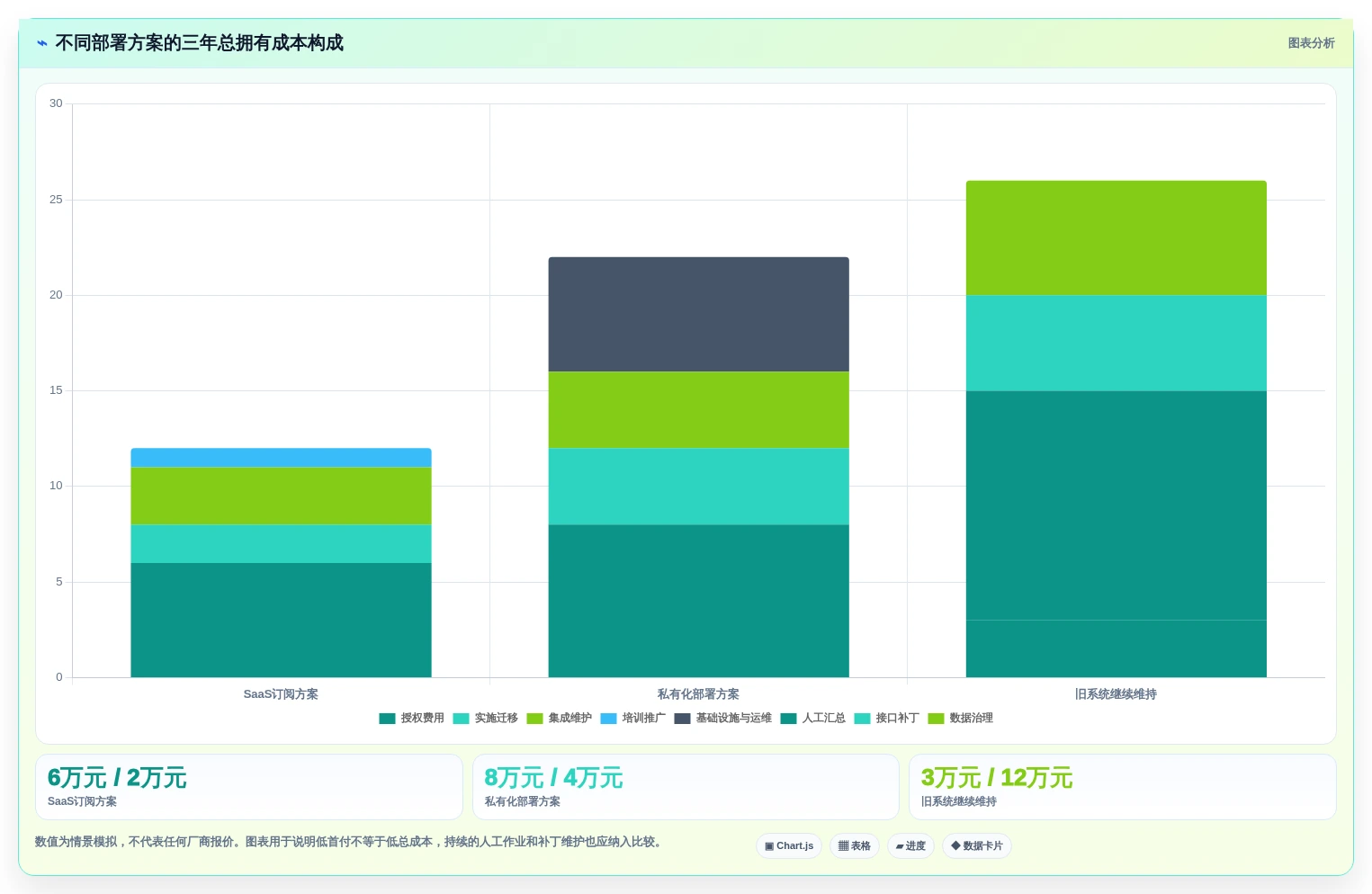Click the lightning icon beside the chart title
1372x894 pixels.
pyautogui.click(x=42, y=43)
